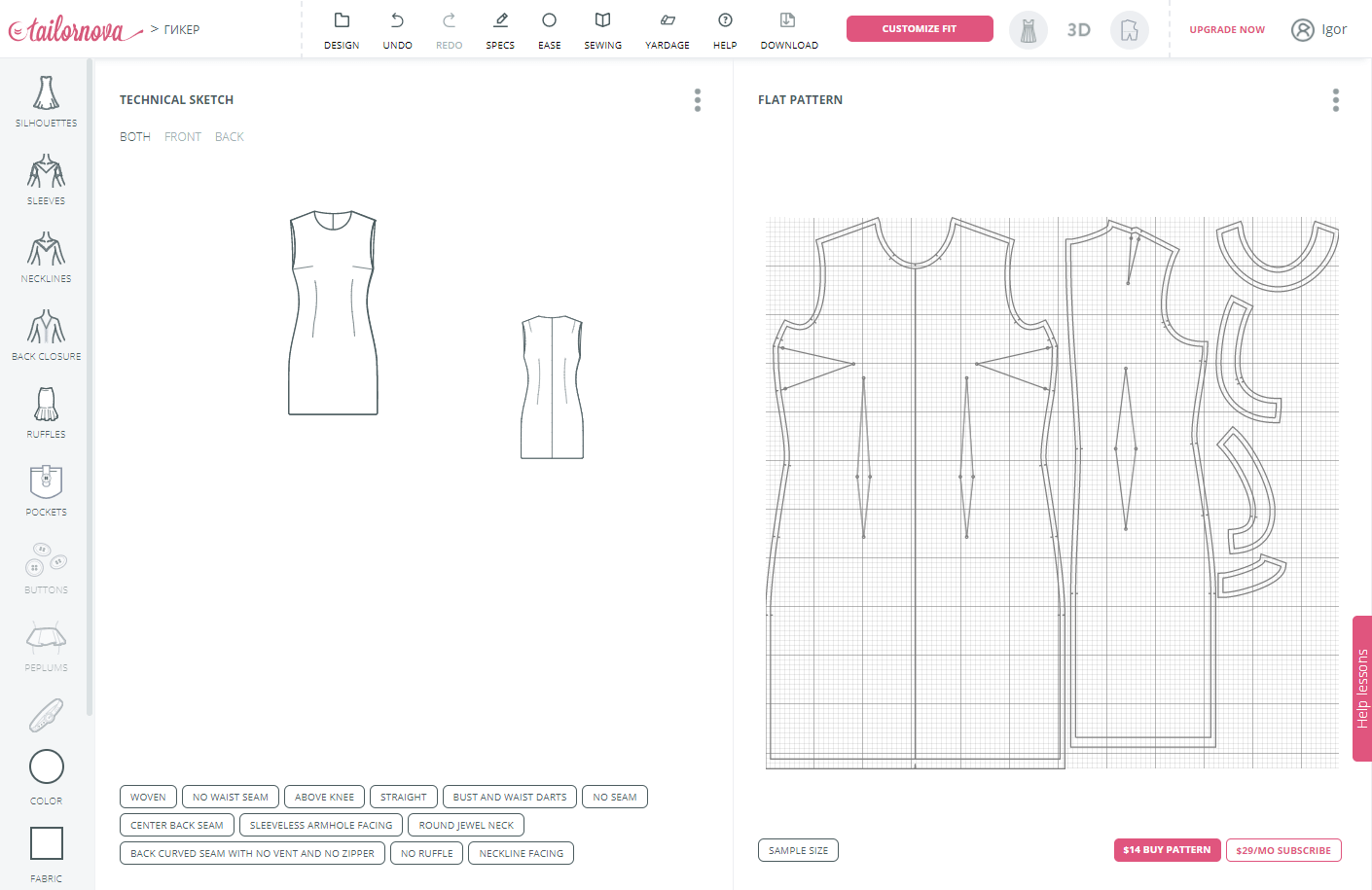The image size is (1372, 890).
Task: Expand the Flat Pattern options menu
Action: tap(1335, 100)
